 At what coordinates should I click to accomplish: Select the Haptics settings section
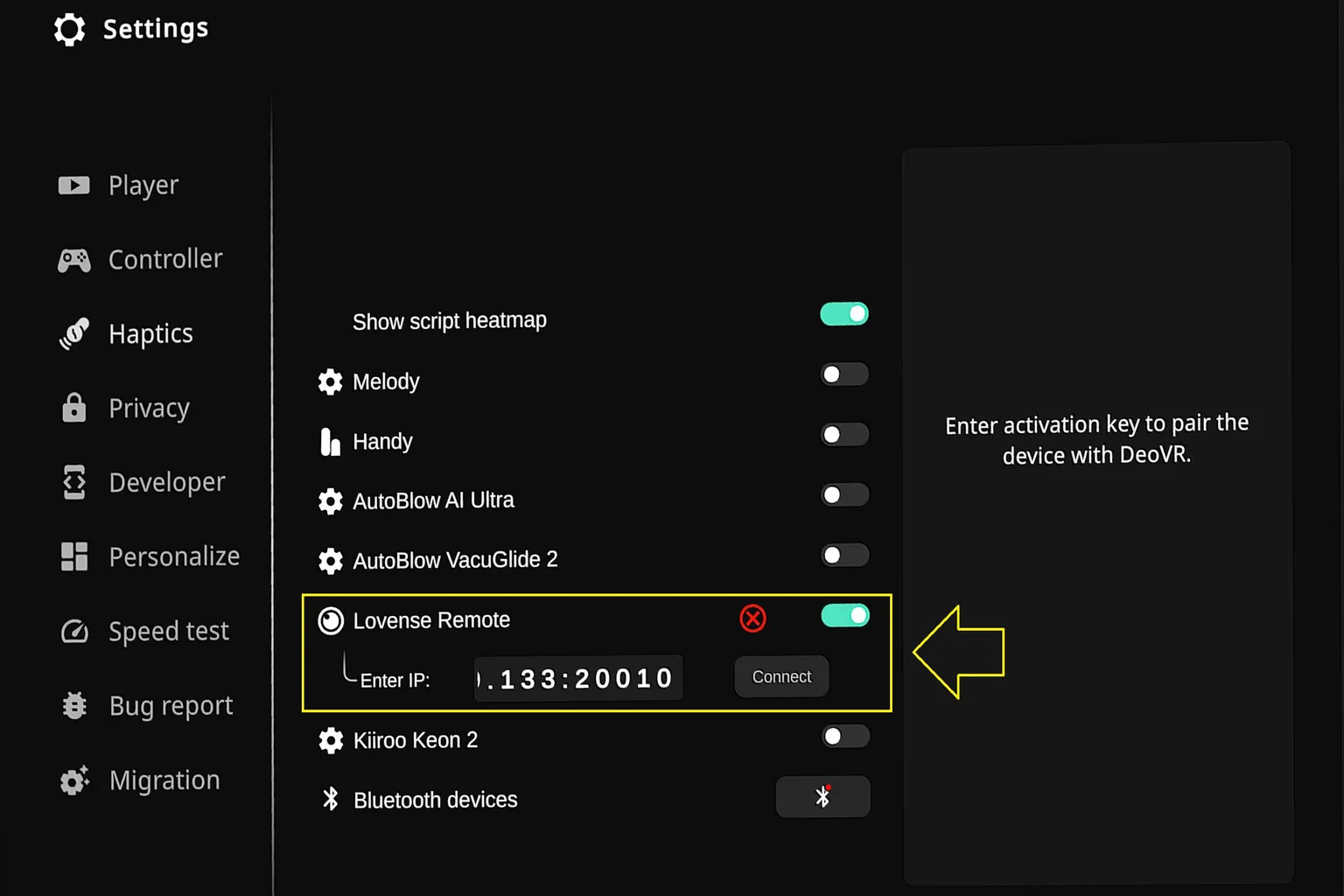coord(126,333)
